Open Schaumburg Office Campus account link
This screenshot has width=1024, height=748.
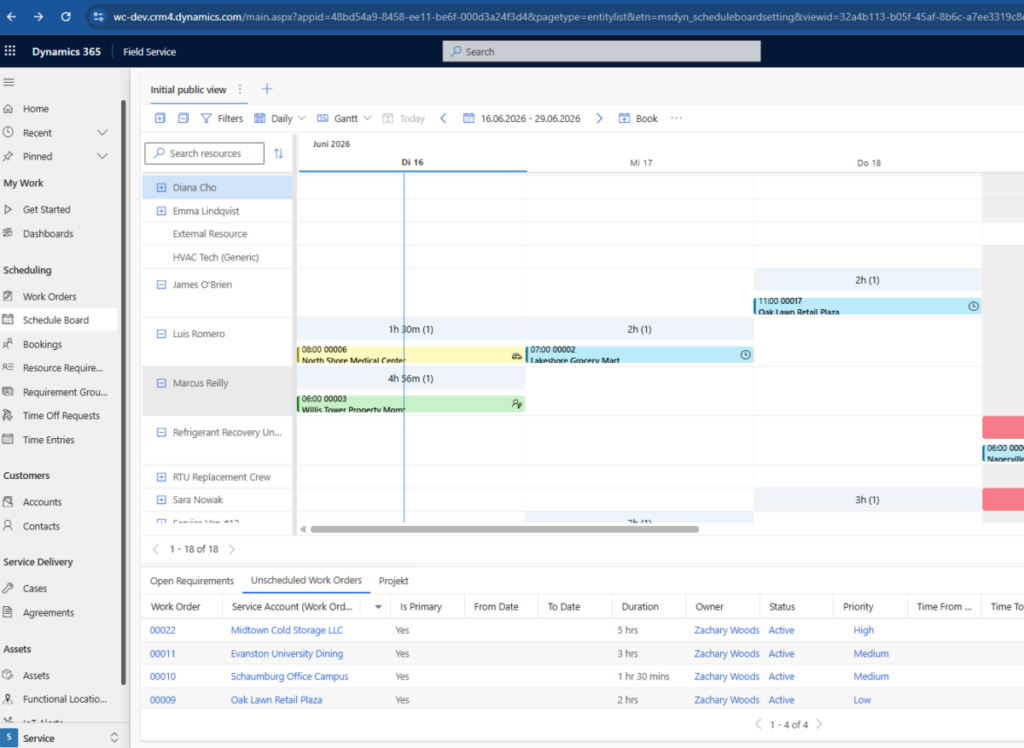point(289,676)
